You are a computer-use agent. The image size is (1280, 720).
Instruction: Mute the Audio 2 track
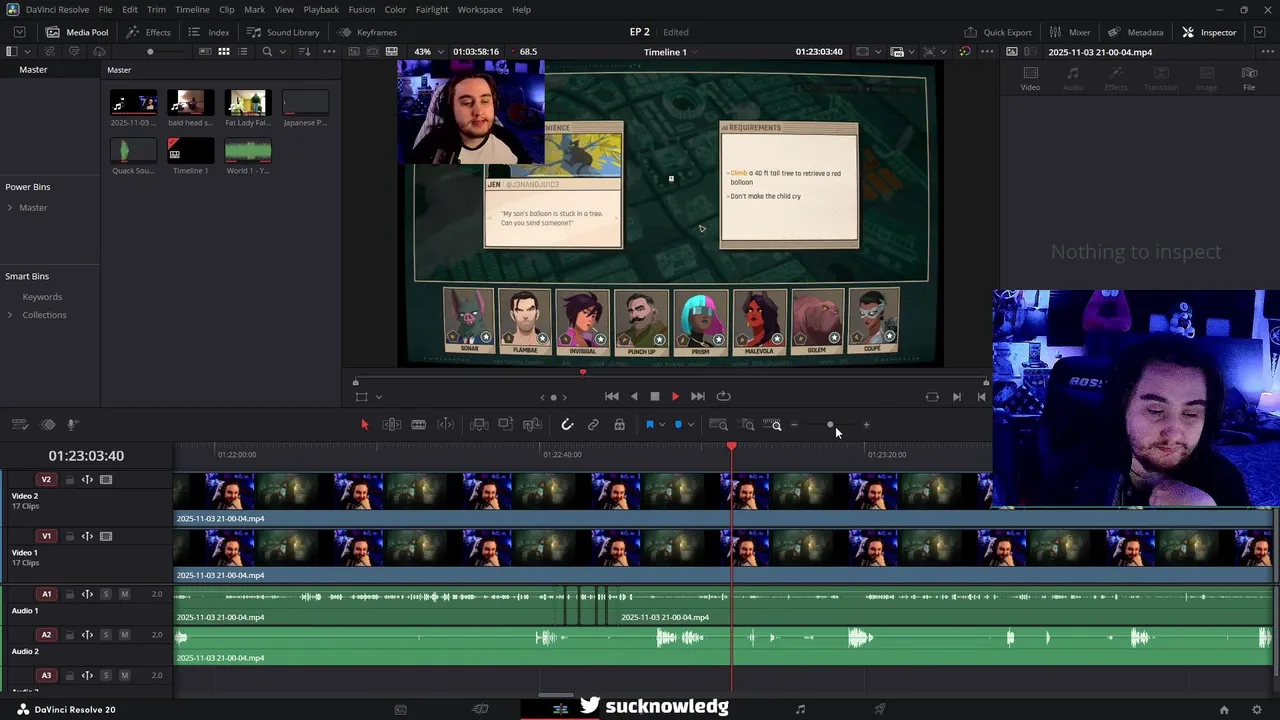coord(125,635)
